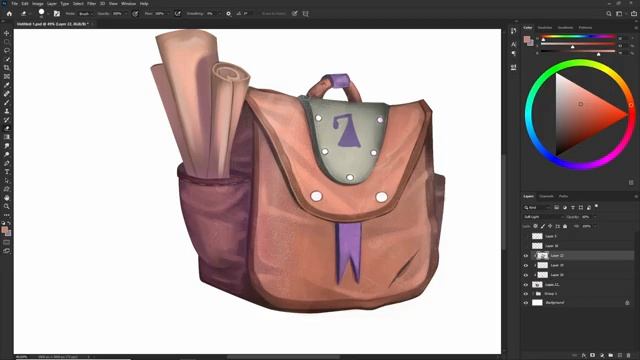
Task: Select the Horizontal Type tool
Action: (7, 172)
